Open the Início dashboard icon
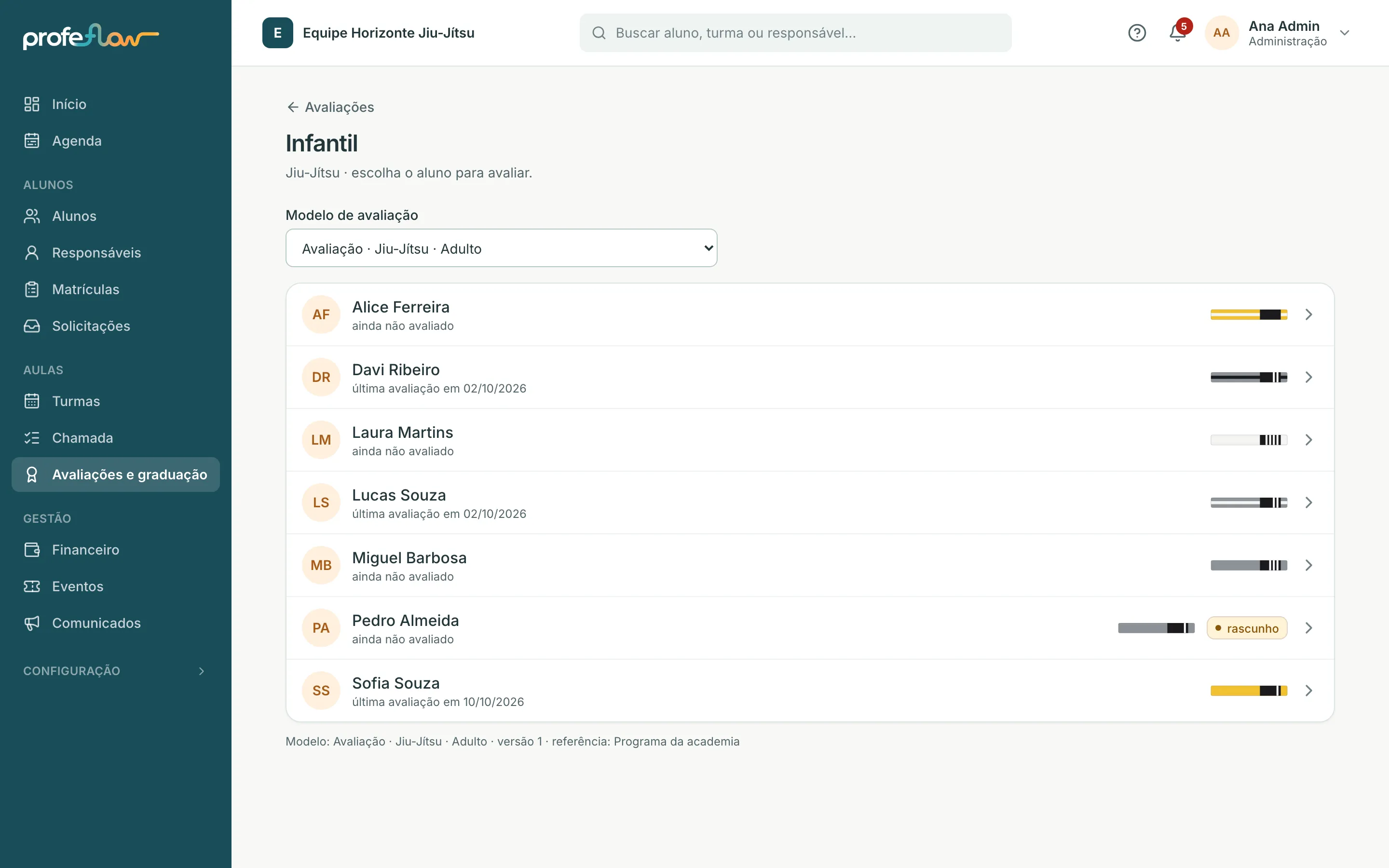 pos(31,104)
